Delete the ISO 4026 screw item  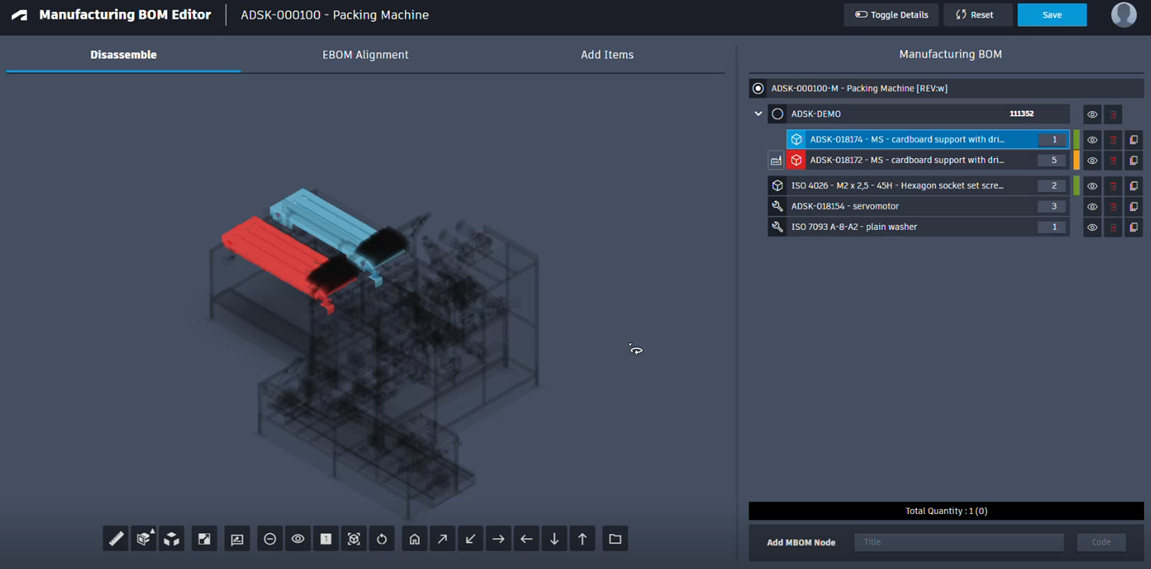click(x=1113, y=186)
